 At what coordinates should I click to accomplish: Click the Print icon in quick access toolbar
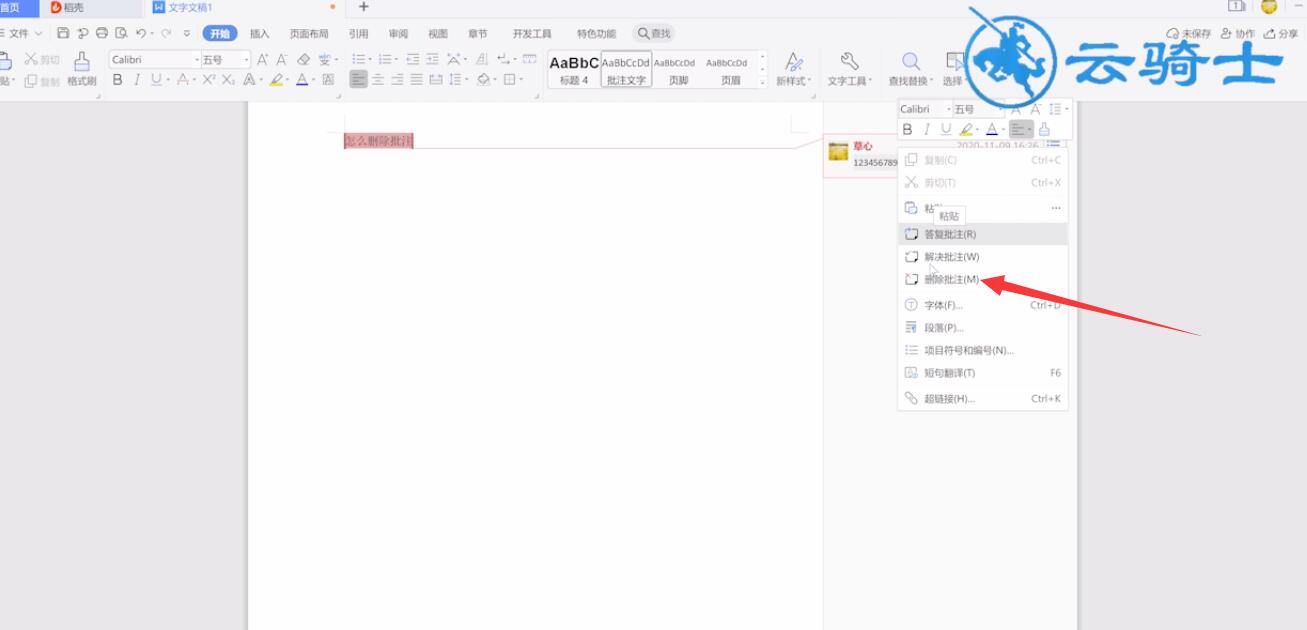(101, 33)
